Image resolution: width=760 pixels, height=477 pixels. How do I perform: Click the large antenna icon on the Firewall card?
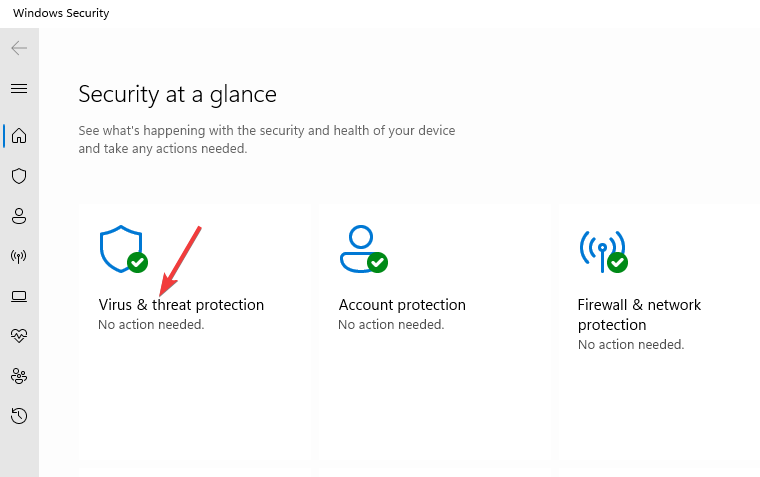(x=601, y=250)
